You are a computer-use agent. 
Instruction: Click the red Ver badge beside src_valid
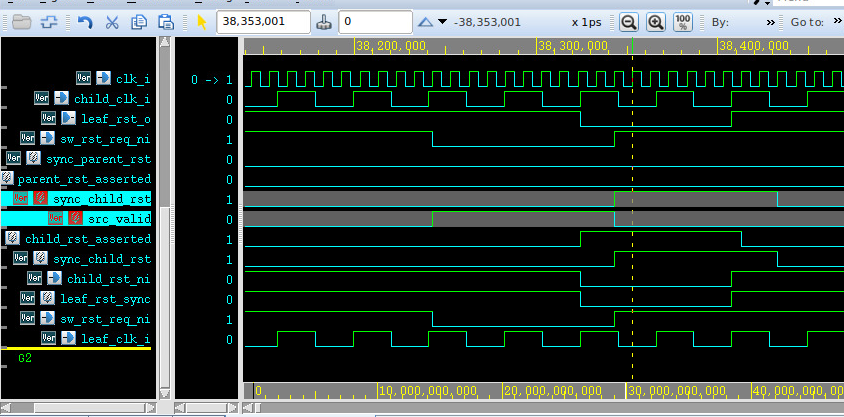(x=55, y=218)
